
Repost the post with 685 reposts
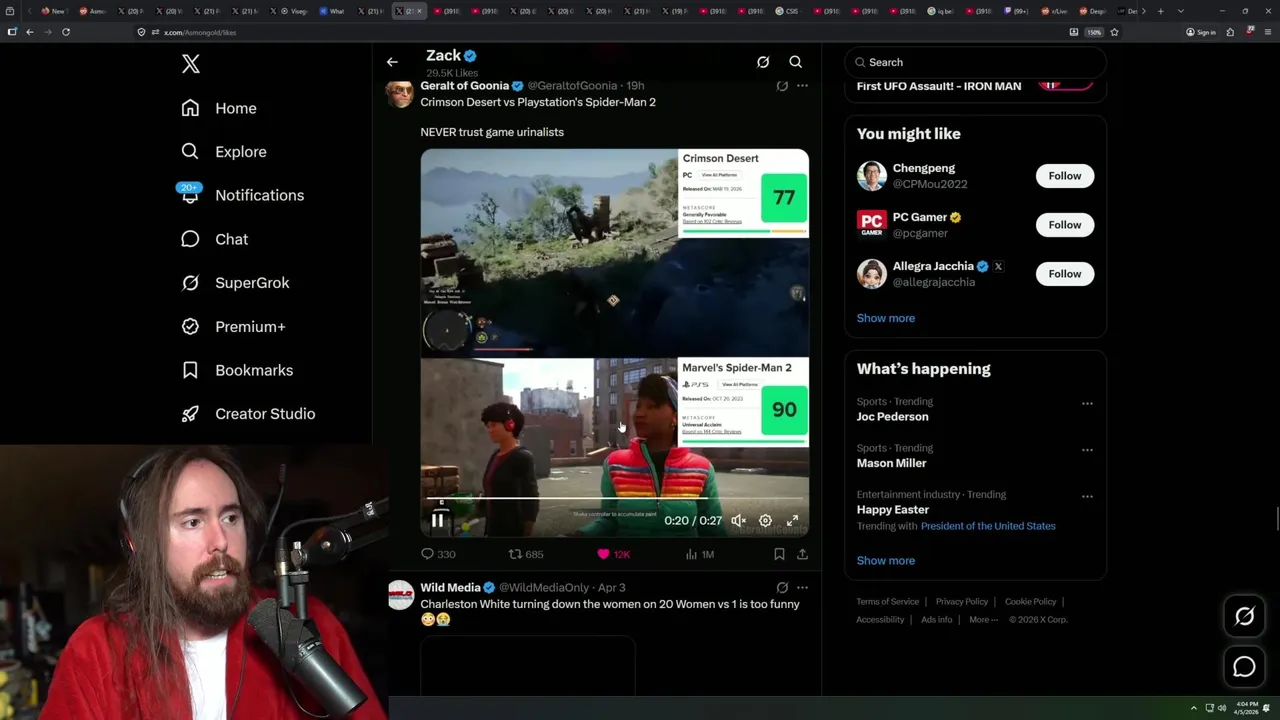[x=526, y=554]
